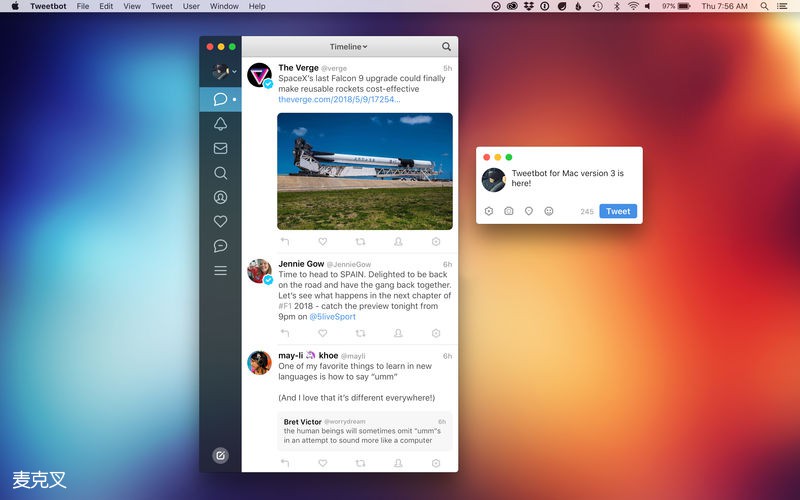800x500 pixels.
Task: Open gear actions on The Verge tweet
Action: (436, 241)
